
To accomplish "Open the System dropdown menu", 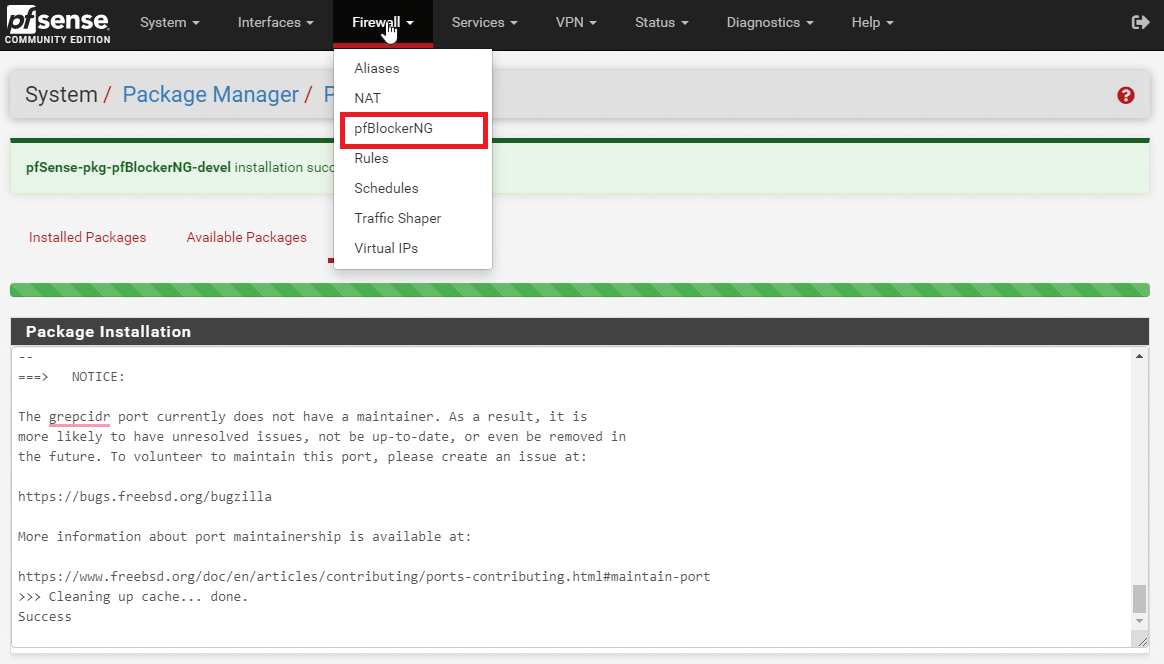I will click(170, 22).
